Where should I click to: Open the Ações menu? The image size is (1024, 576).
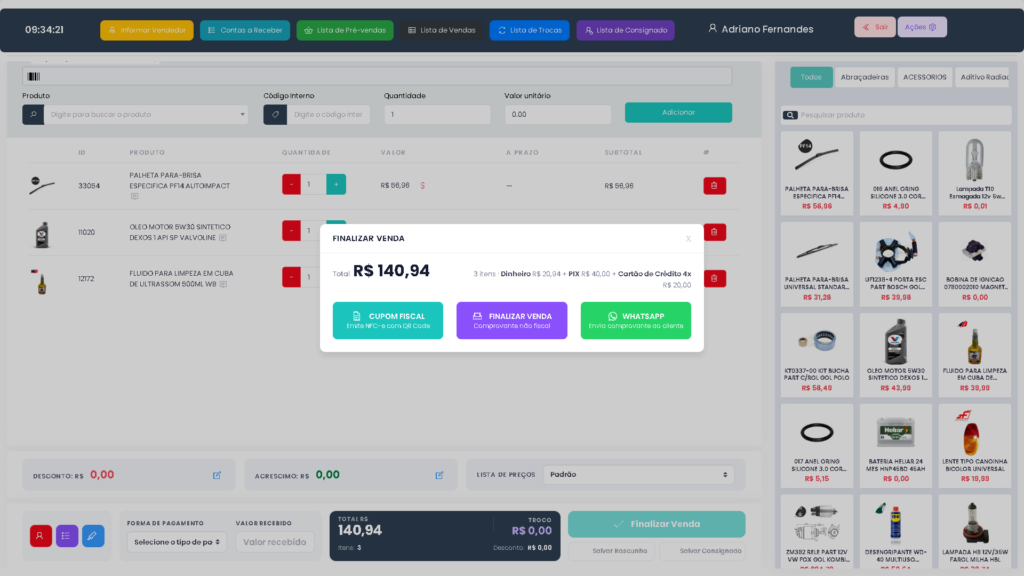(x=921, y=27)
